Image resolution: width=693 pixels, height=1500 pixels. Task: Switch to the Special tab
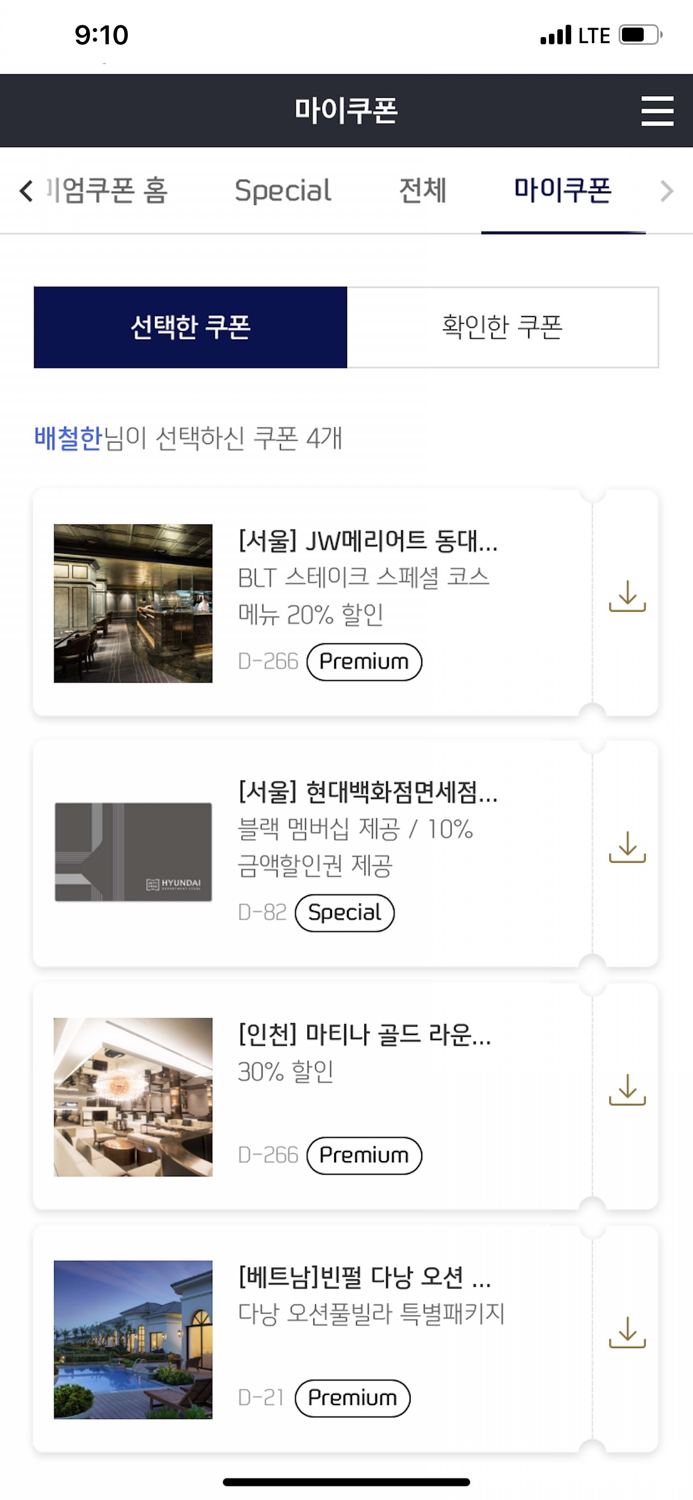[282, 191]
